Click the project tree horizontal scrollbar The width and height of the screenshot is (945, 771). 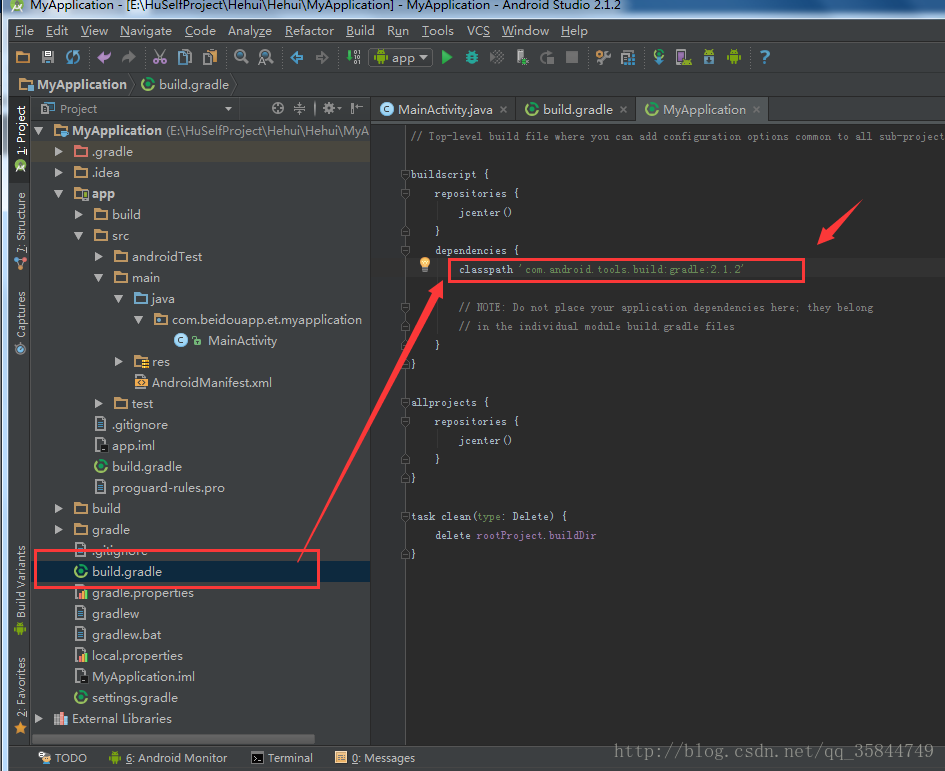174,739
